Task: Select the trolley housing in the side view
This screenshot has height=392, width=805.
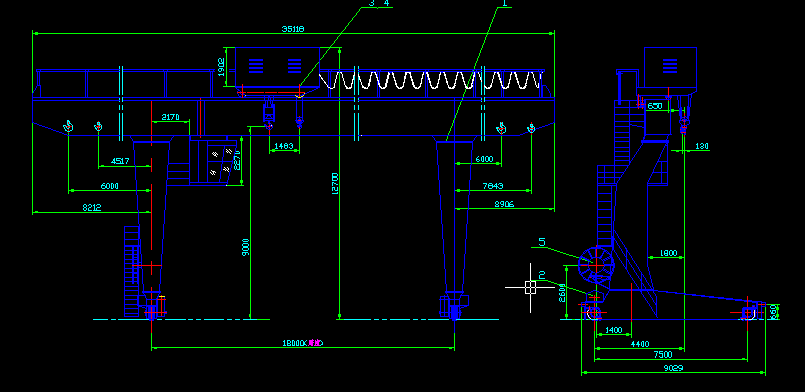Action: point(670,67)
